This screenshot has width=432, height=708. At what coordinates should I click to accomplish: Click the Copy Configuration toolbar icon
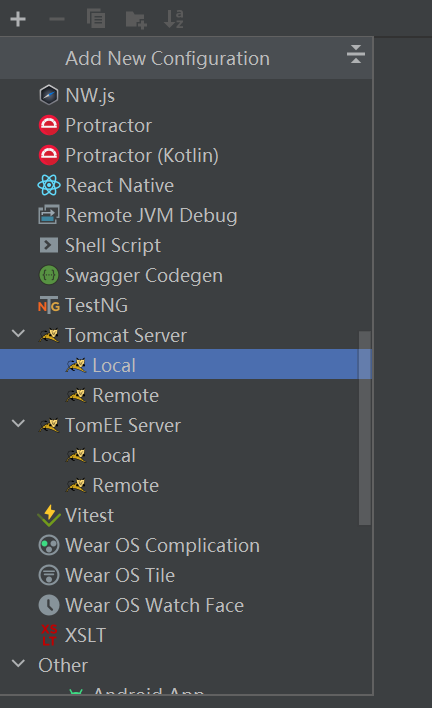pos(96,19)
